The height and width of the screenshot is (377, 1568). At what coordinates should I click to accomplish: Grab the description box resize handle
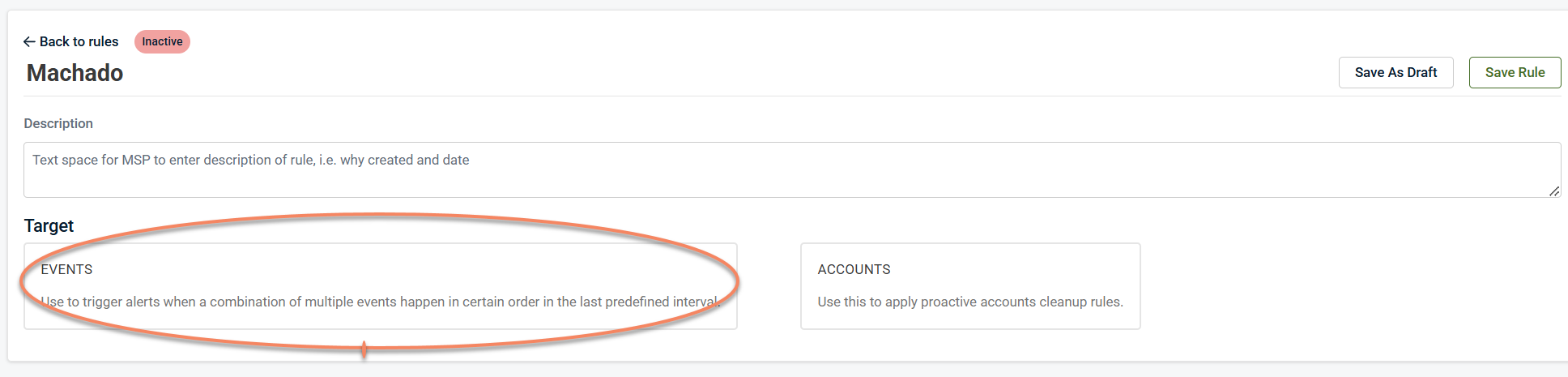tap(1553, 191)
